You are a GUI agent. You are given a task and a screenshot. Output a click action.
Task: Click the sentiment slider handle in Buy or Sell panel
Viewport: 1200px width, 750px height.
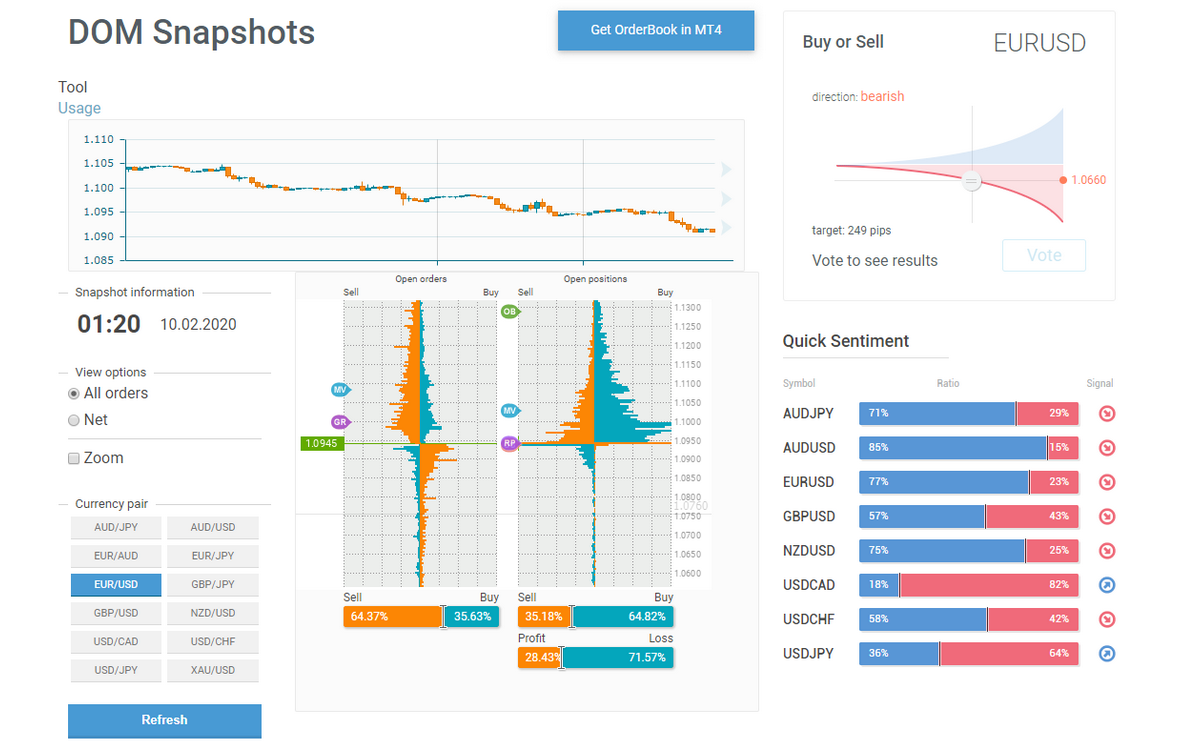click(971, 181)
